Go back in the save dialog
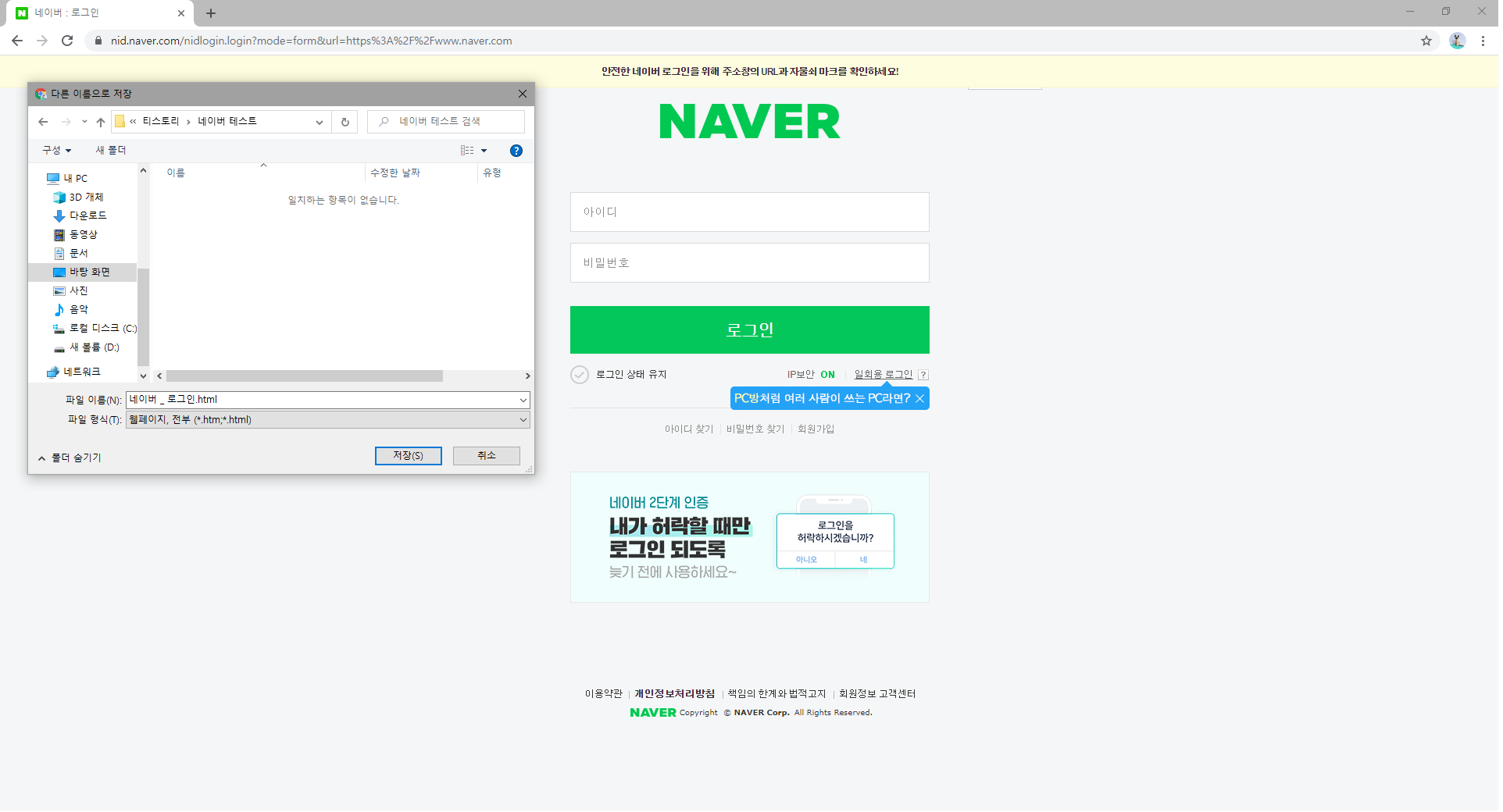Viewport: 1503px width, 812px height. point(43,122)
